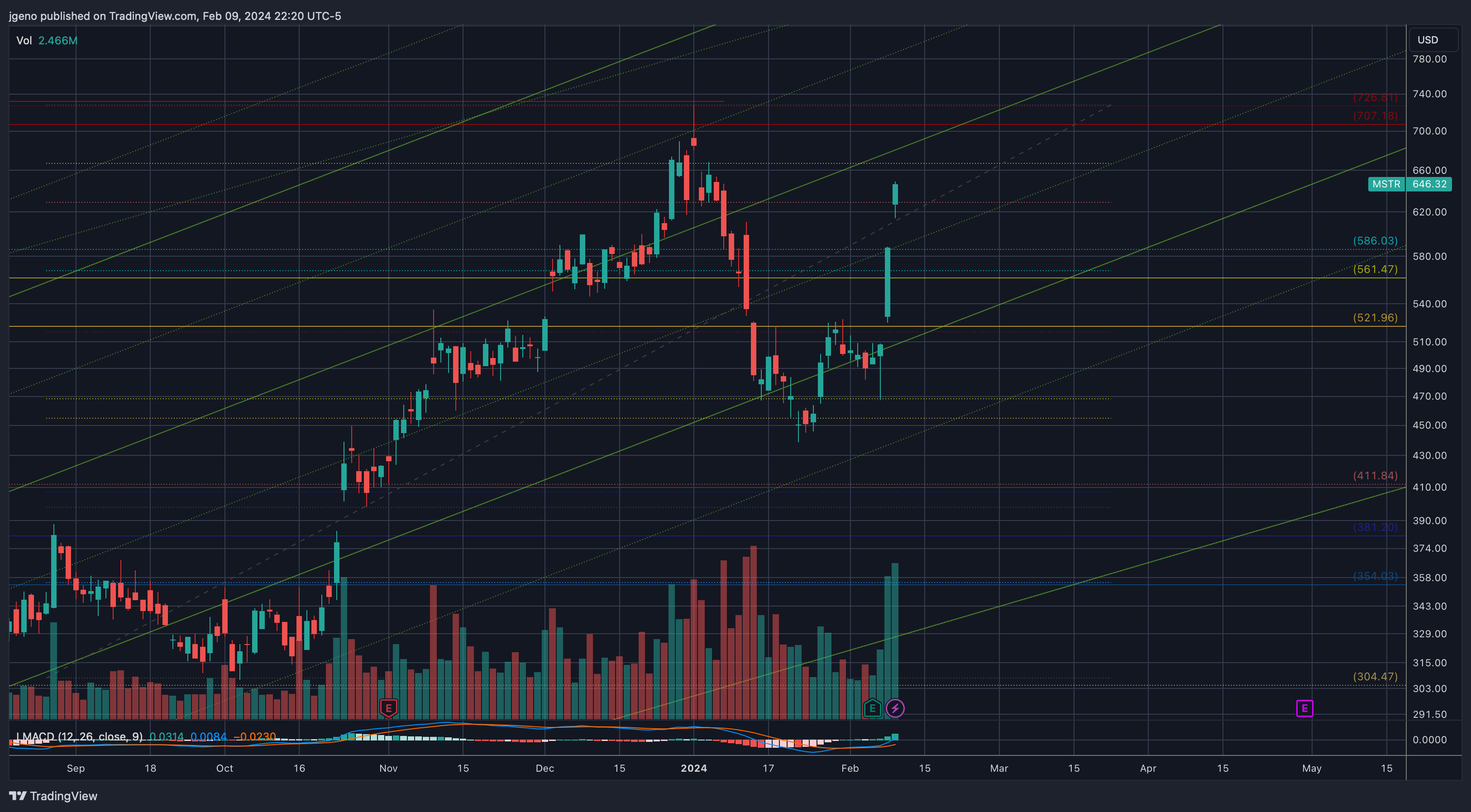The image size is (1471, 812).
Task: Click the TradingView logo at bottom left
Action: 53,796
